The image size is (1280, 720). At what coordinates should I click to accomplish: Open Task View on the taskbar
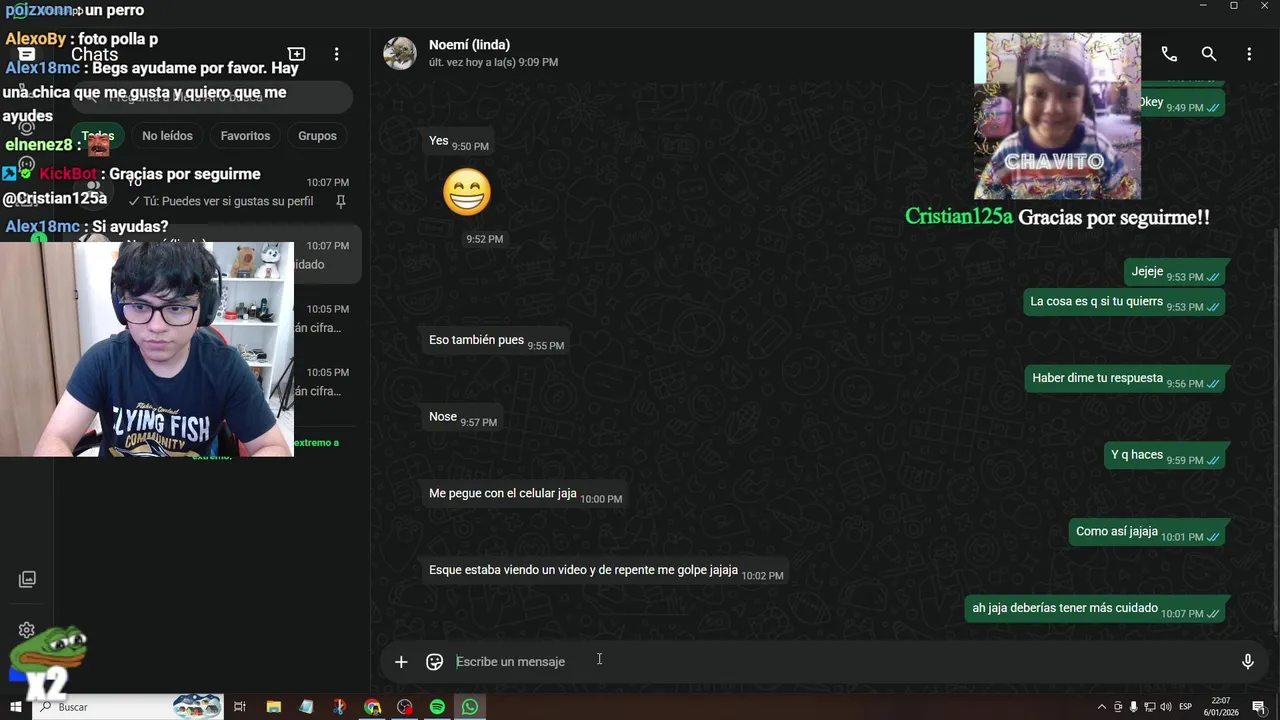point(240,707)
